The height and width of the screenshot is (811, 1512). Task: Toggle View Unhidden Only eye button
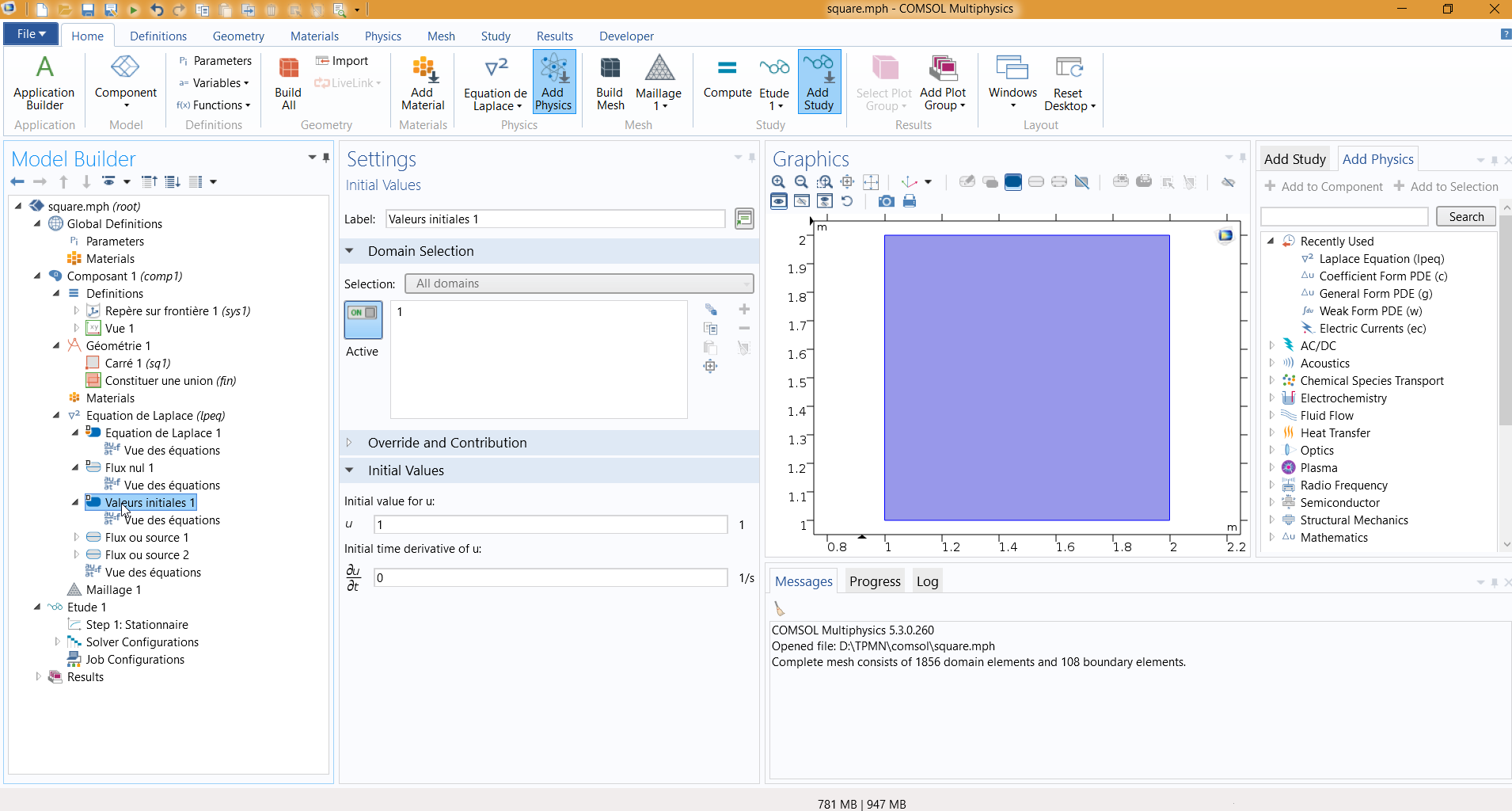pos(779,201)
